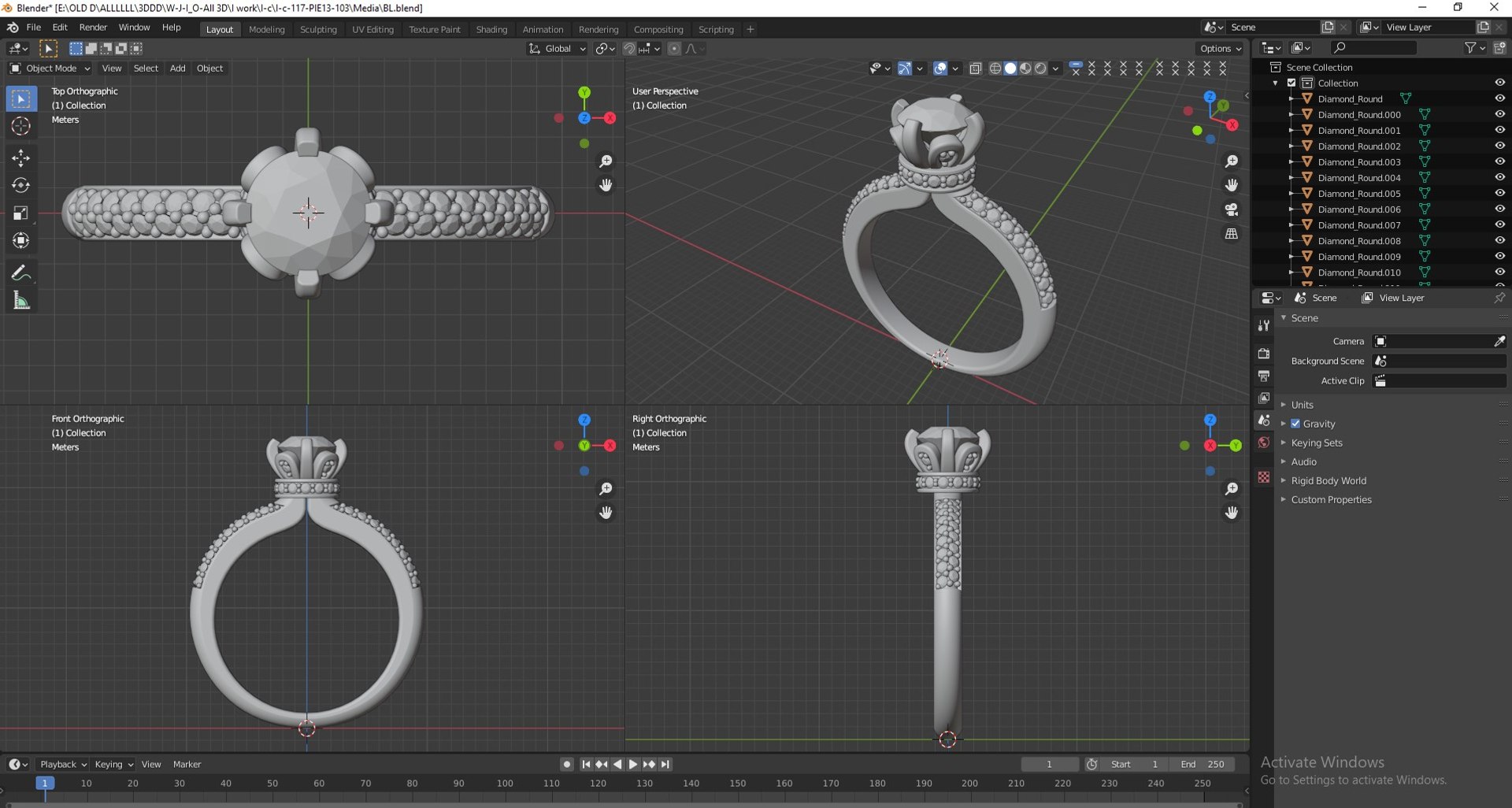The image size is (1512, 808).
Task: Select the Rotate tool
Action: tap(21, 186)
